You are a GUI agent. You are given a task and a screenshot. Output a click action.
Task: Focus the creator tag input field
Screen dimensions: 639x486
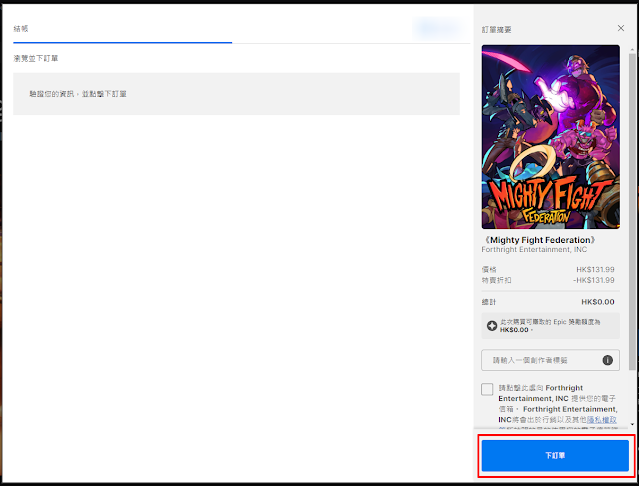(x=550, y=360)
